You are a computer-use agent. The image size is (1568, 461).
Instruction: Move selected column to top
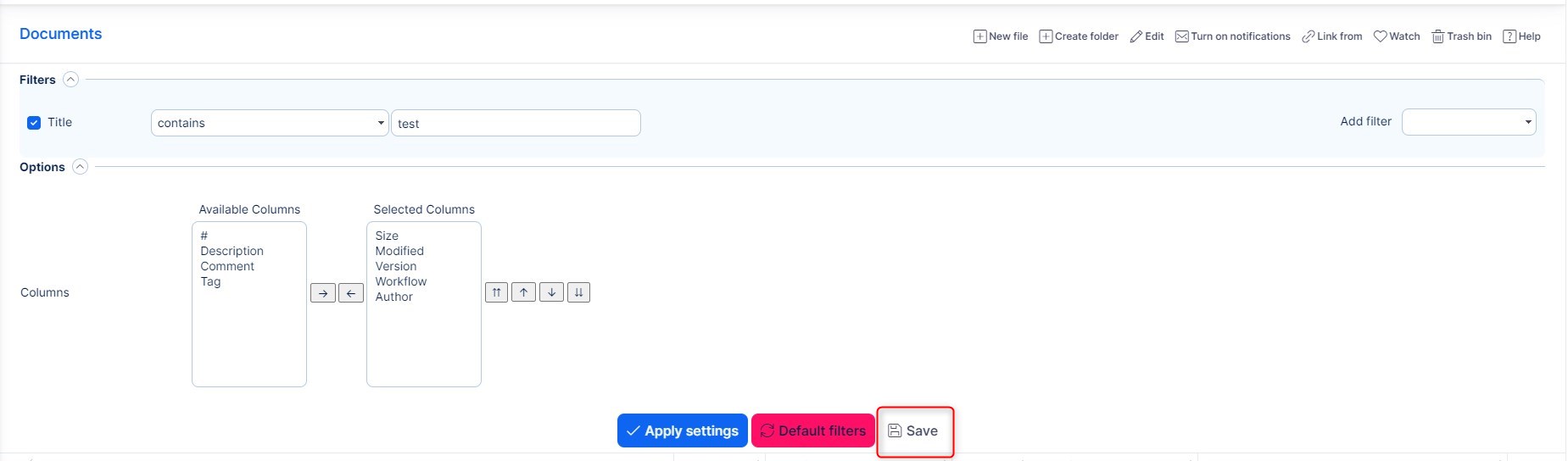pyautogui.click(x=496, y=292)
